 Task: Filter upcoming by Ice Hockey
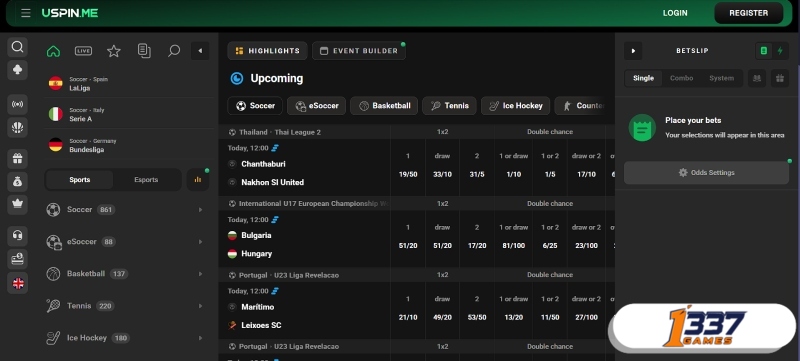[x=516, y=106]
